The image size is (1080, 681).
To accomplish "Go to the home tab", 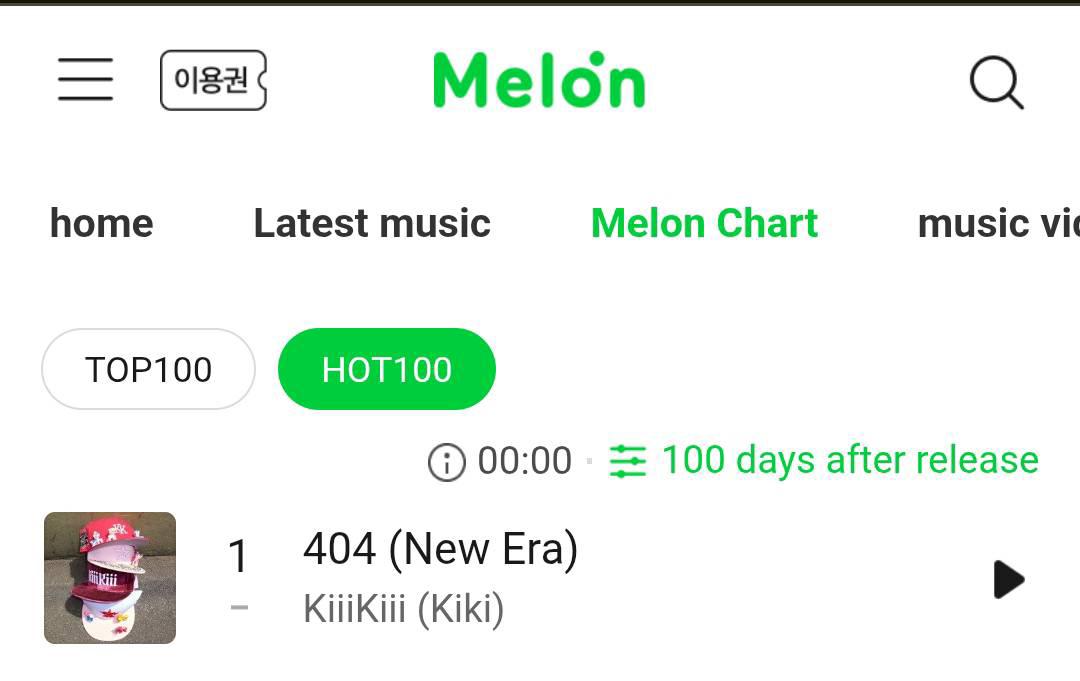I will [x=102, y=223].
